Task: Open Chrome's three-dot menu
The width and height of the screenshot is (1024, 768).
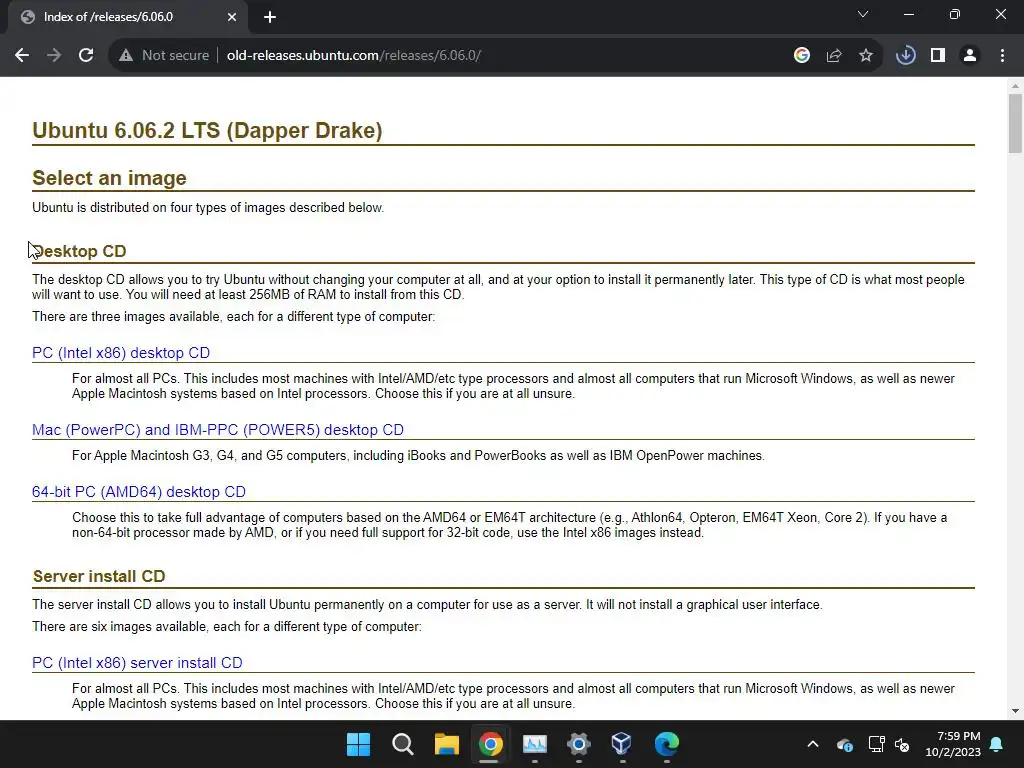Action: [1002, 56]
